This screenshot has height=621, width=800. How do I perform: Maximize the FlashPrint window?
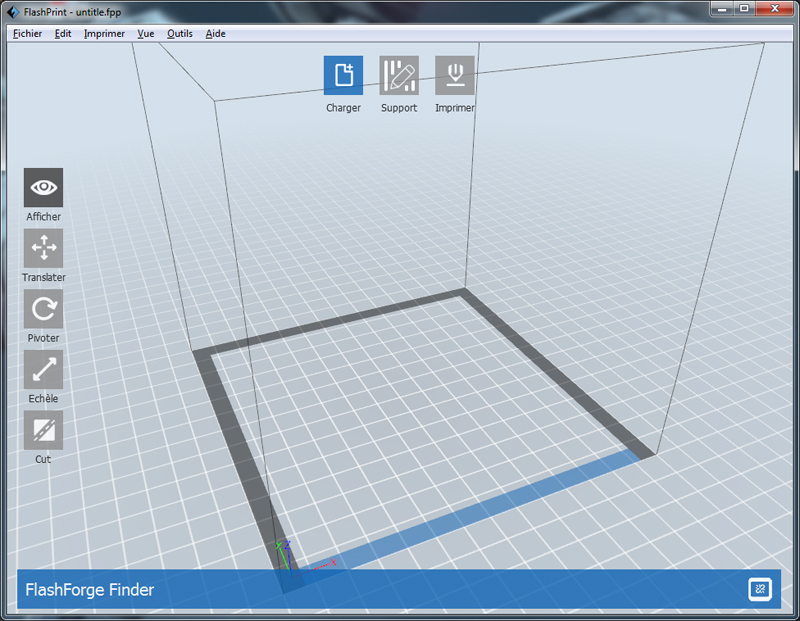coord(744,9)
